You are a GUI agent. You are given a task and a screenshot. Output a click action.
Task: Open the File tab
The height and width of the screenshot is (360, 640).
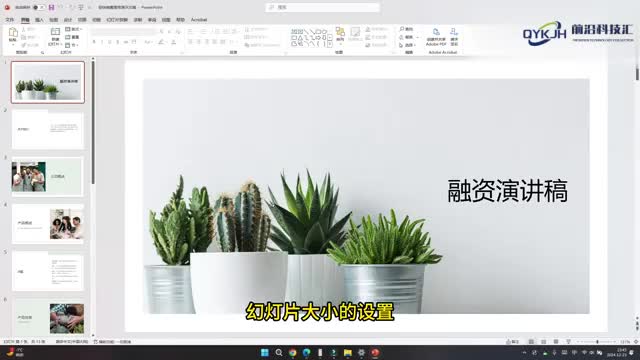tap(9, 20)
